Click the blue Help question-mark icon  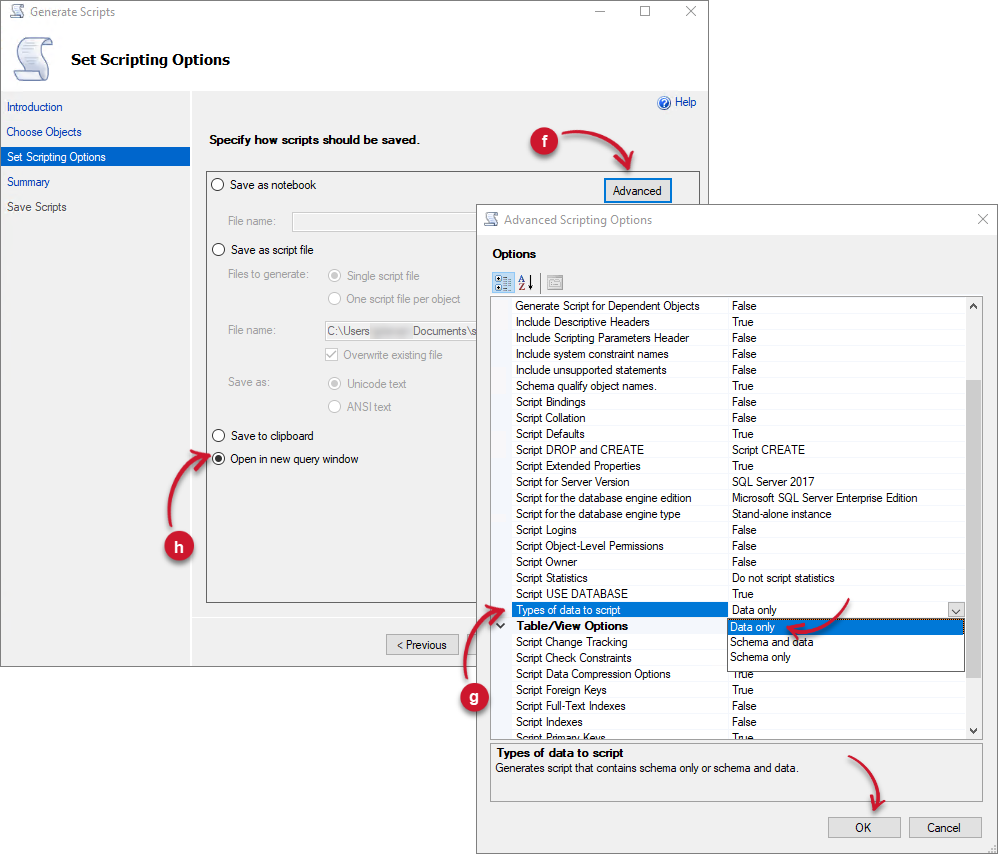tap(664, 102)
